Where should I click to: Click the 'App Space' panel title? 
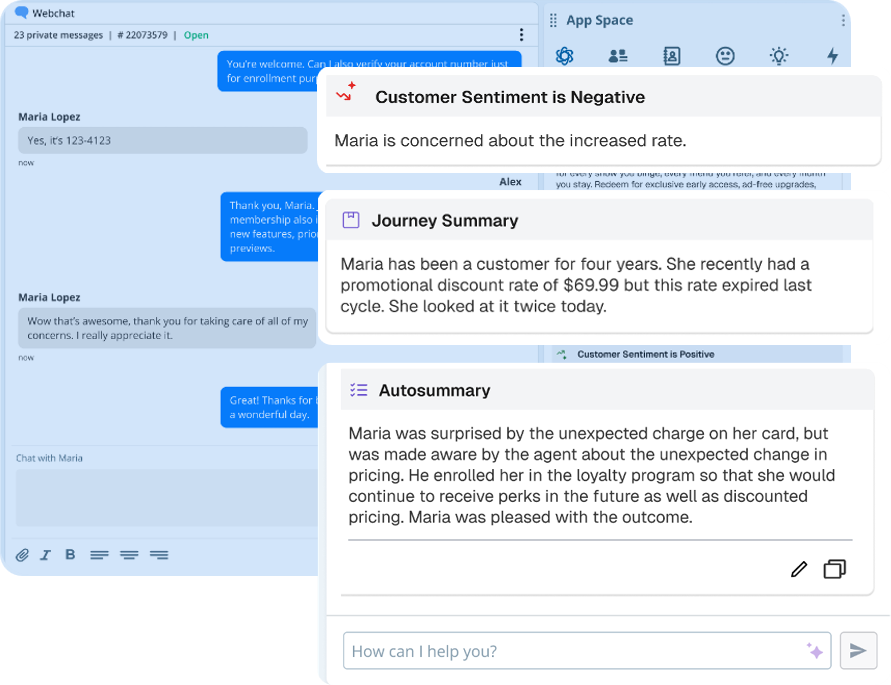coord(599,20)
